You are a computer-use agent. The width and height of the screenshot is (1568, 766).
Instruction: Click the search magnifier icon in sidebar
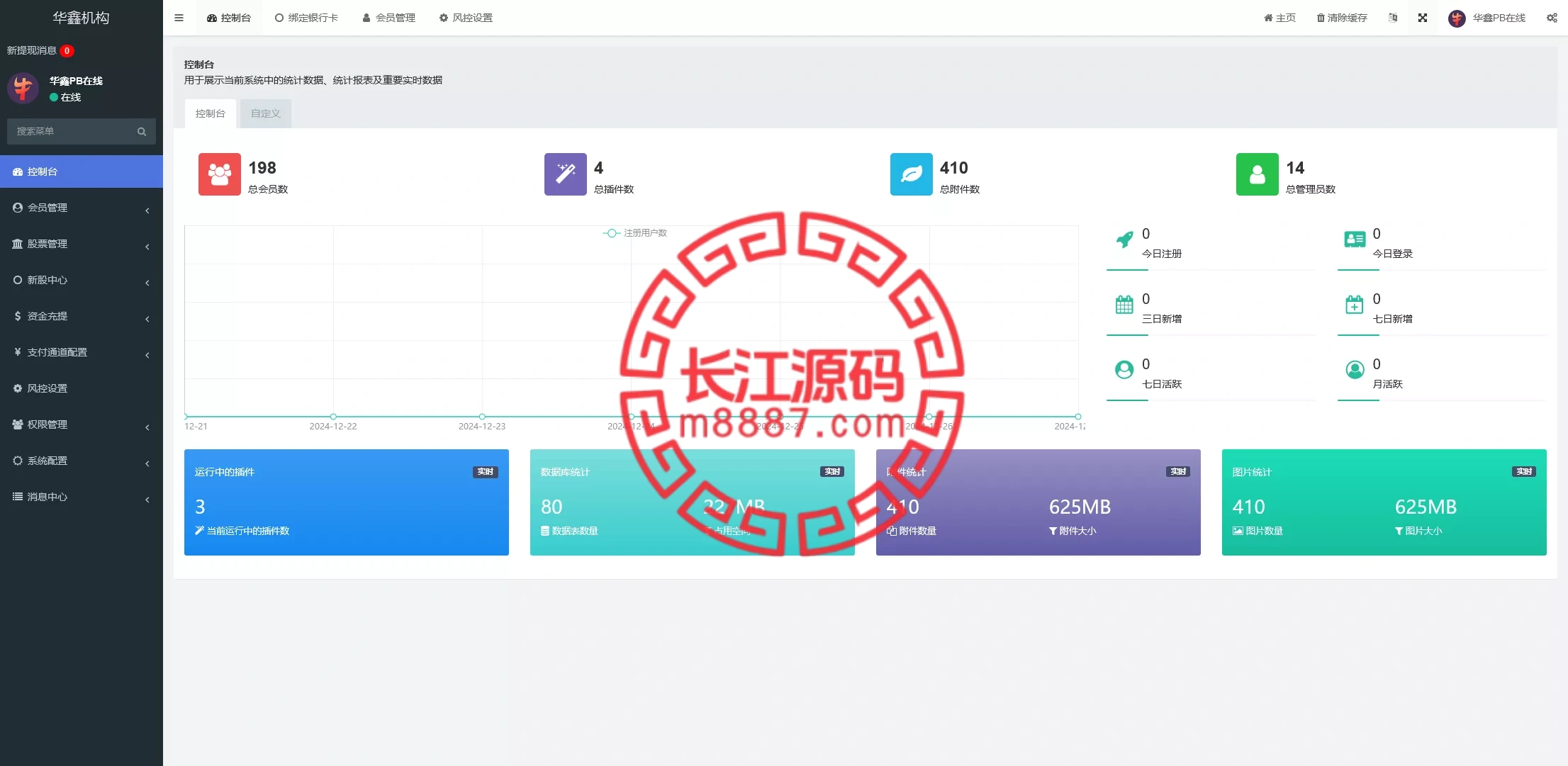tap(142, 132)
